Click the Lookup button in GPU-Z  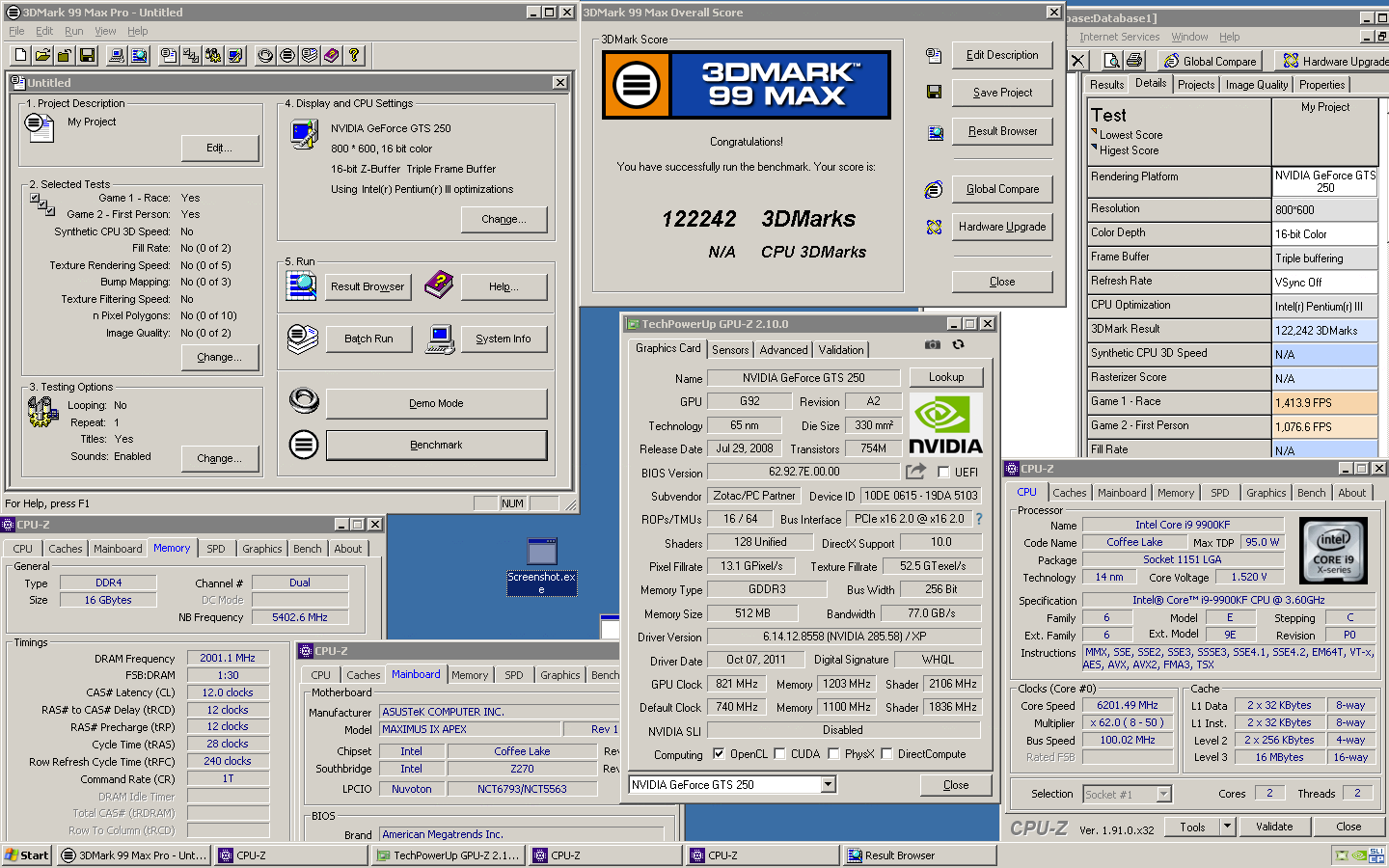click(x=946, y=377)
